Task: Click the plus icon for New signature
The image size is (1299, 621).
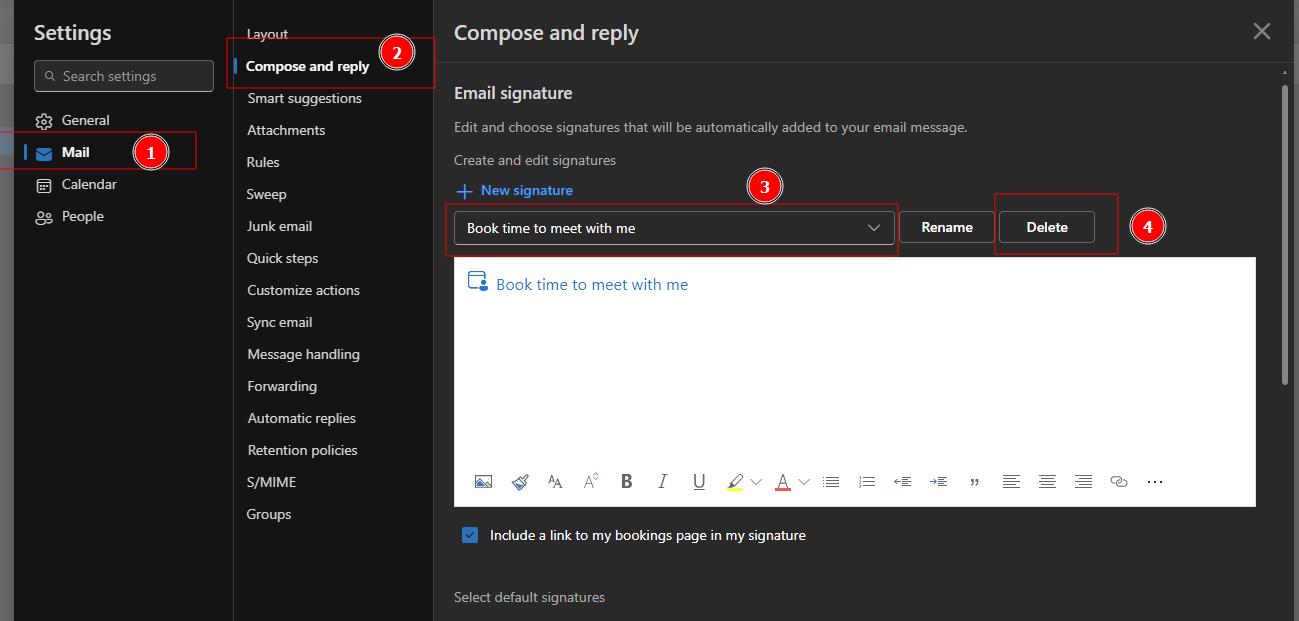Action: point(464,191)
